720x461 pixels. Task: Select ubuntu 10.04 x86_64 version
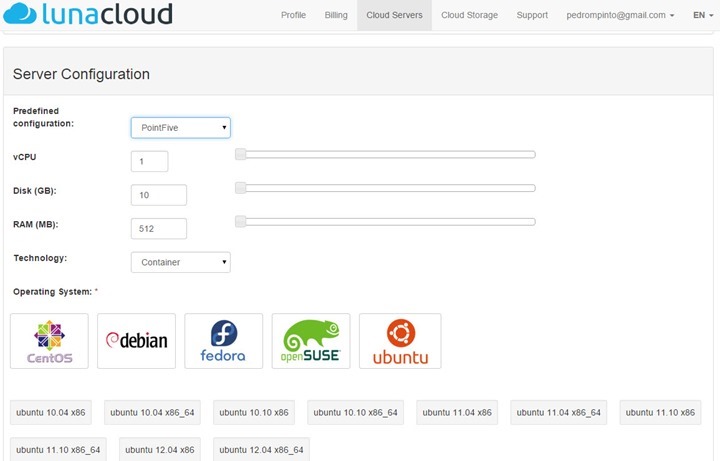152,412
